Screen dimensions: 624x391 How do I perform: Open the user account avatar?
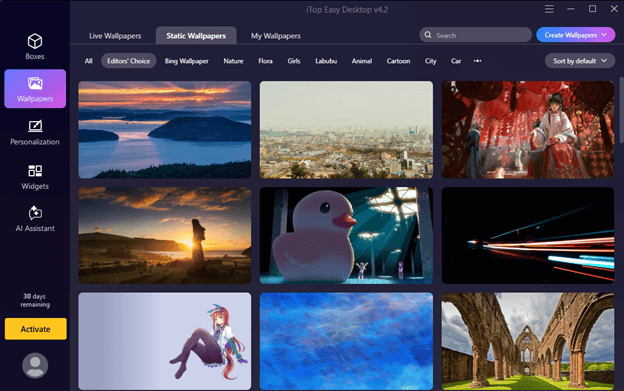pyautogui.click(x=35, y=365)
